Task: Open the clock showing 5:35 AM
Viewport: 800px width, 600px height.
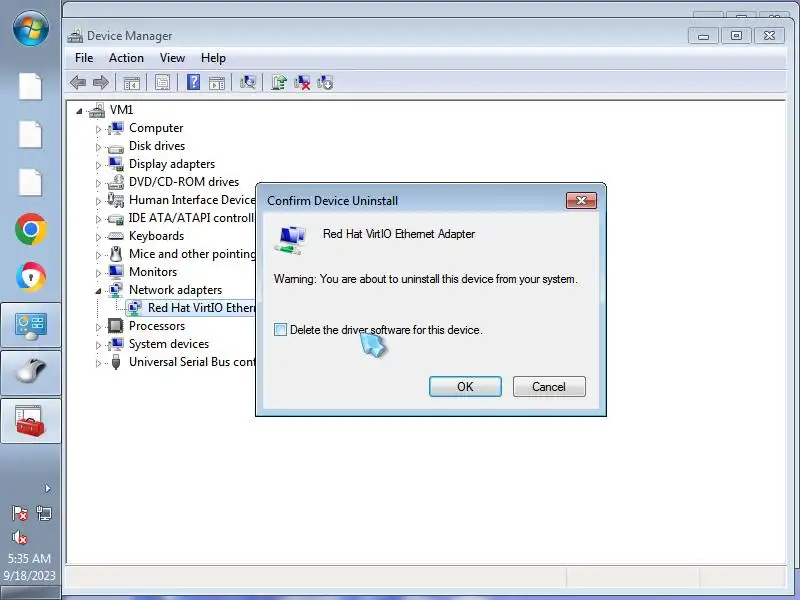Action: point(29,558)
